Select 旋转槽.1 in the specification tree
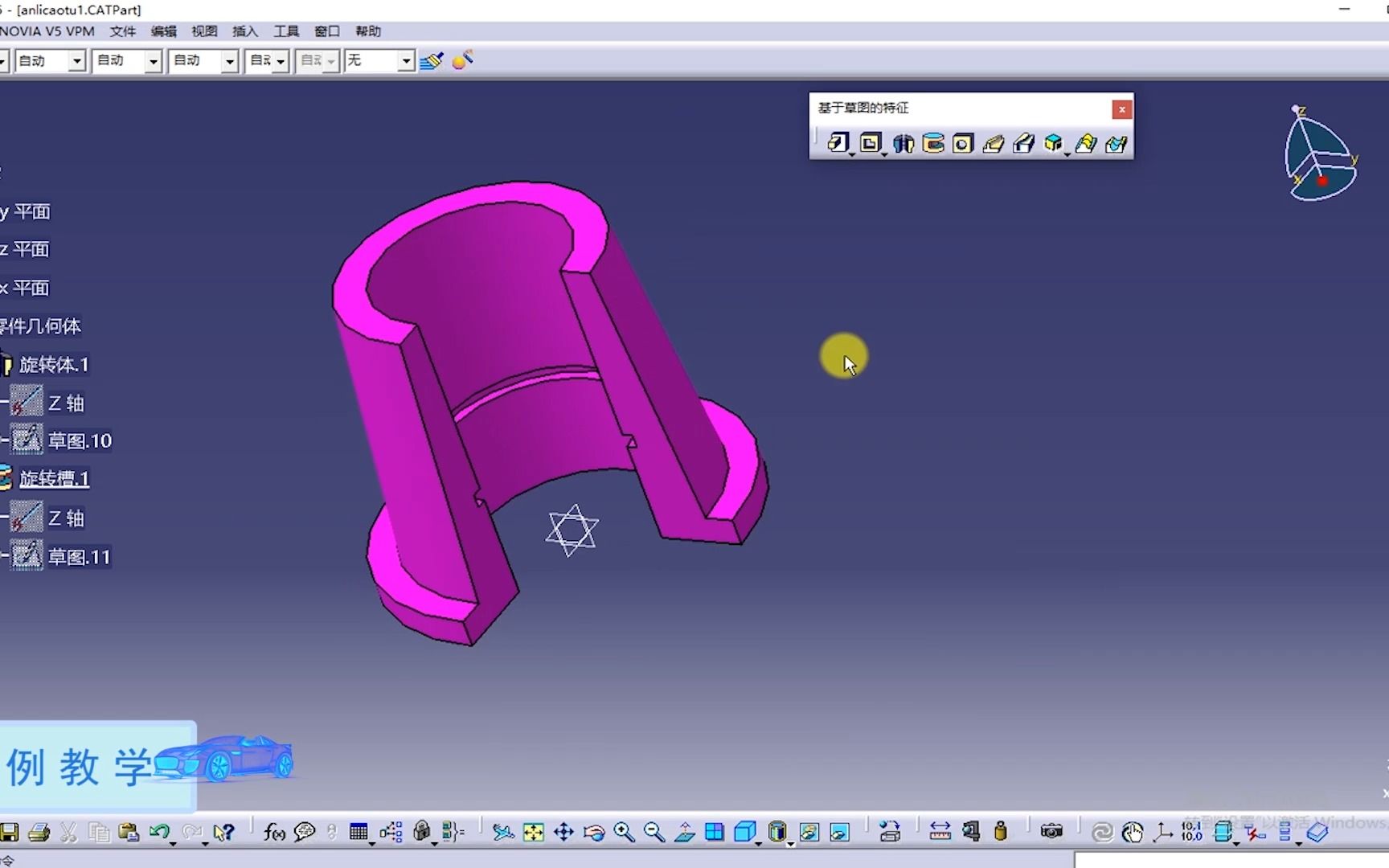 pos(54,479)
